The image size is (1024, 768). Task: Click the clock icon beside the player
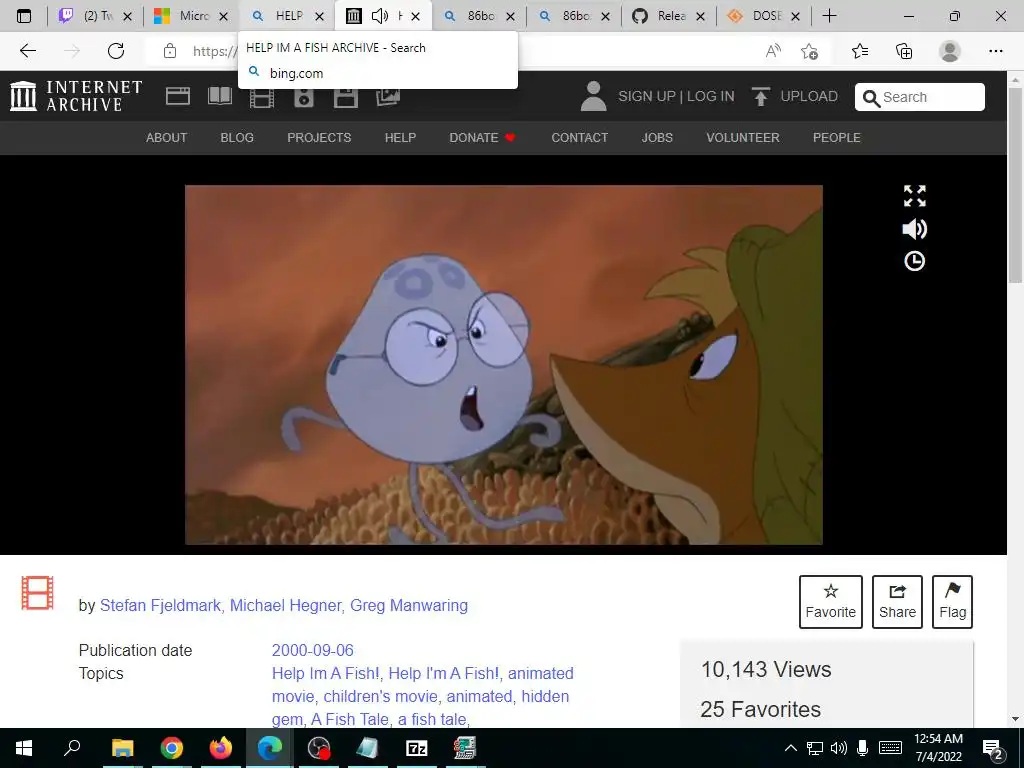[914, 261]
